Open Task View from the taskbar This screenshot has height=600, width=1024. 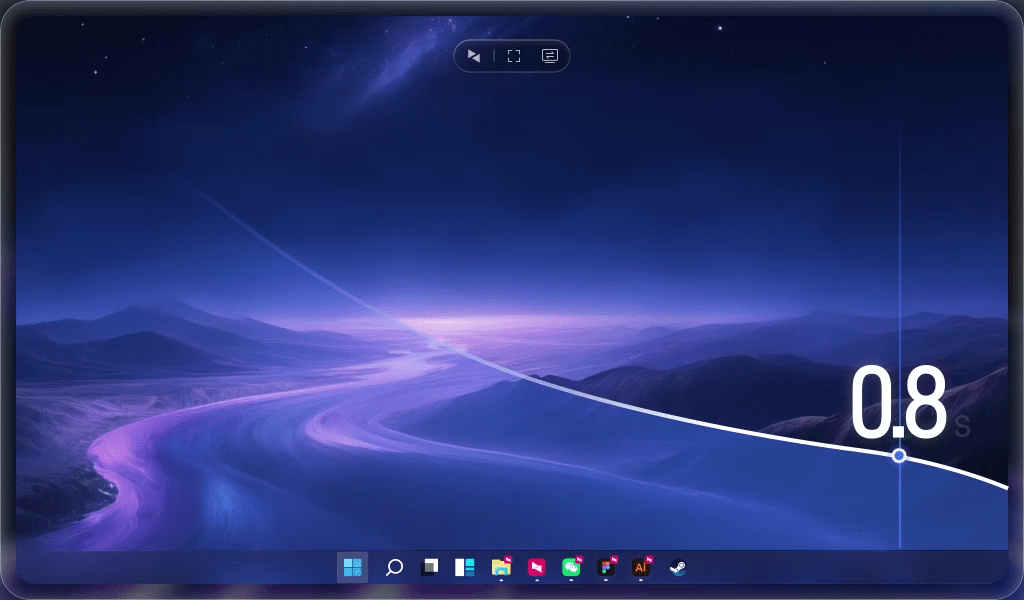pos(429,567)
